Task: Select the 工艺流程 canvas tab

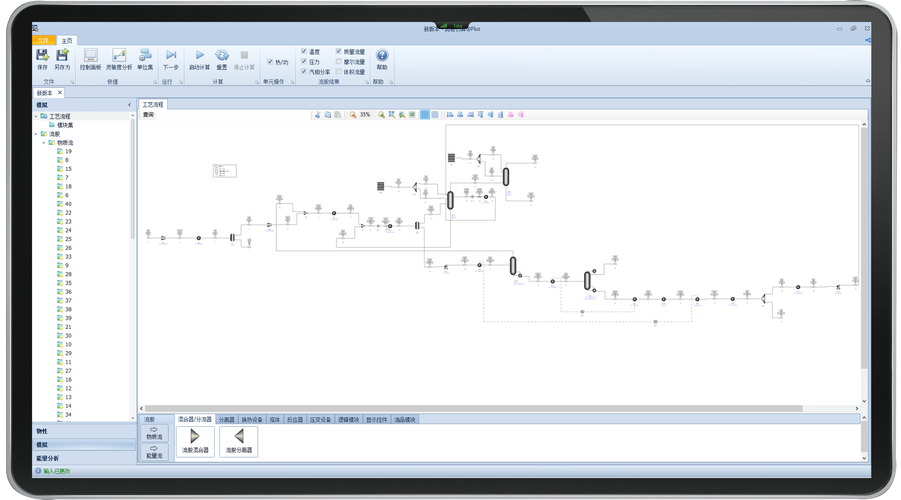Action: [153, 105]
